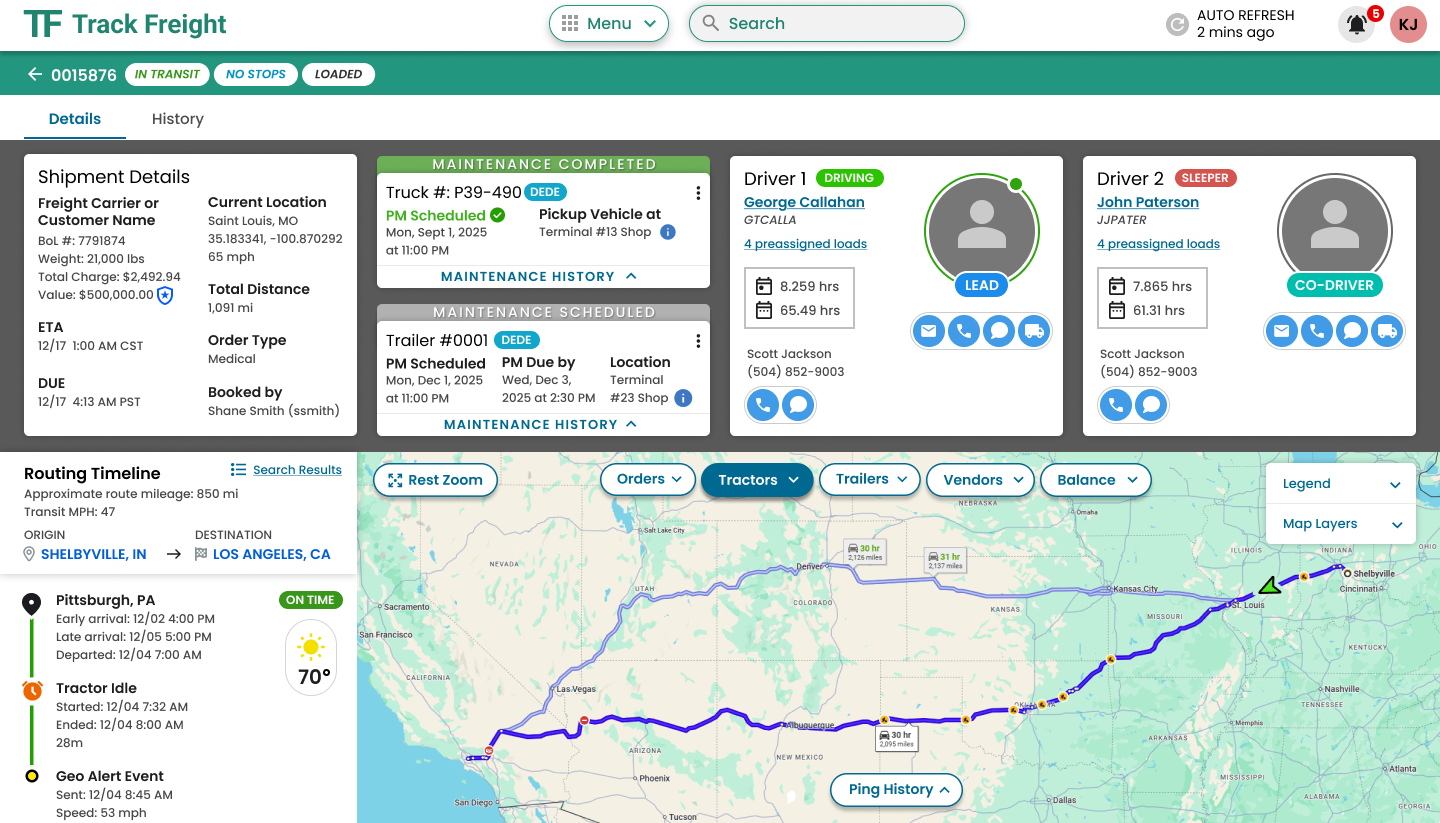
Task: Expand the Map Layers dropdown
Action: (1340, 523)
